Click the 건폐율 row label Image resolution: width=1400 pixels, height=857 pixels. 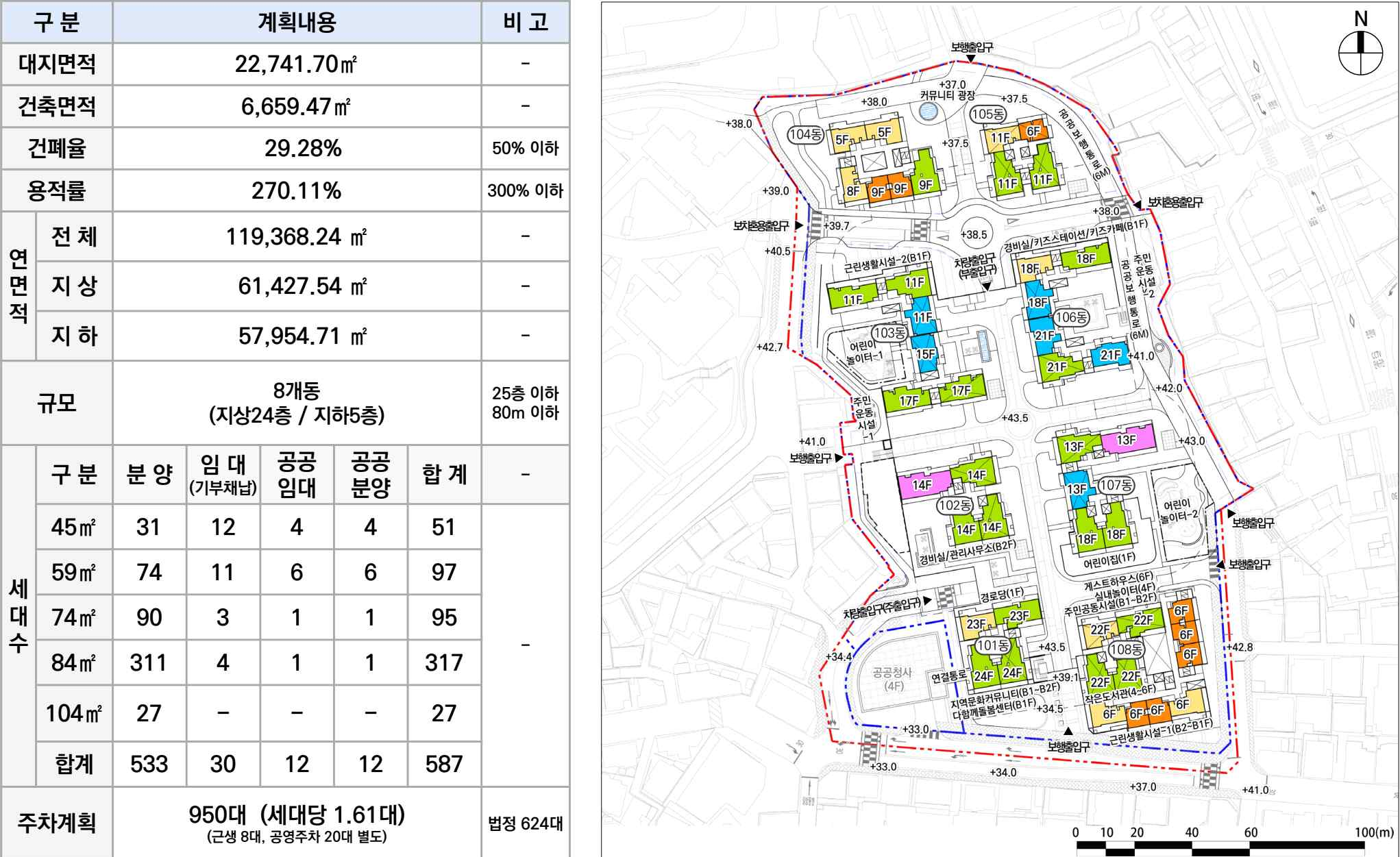(57, 148)
